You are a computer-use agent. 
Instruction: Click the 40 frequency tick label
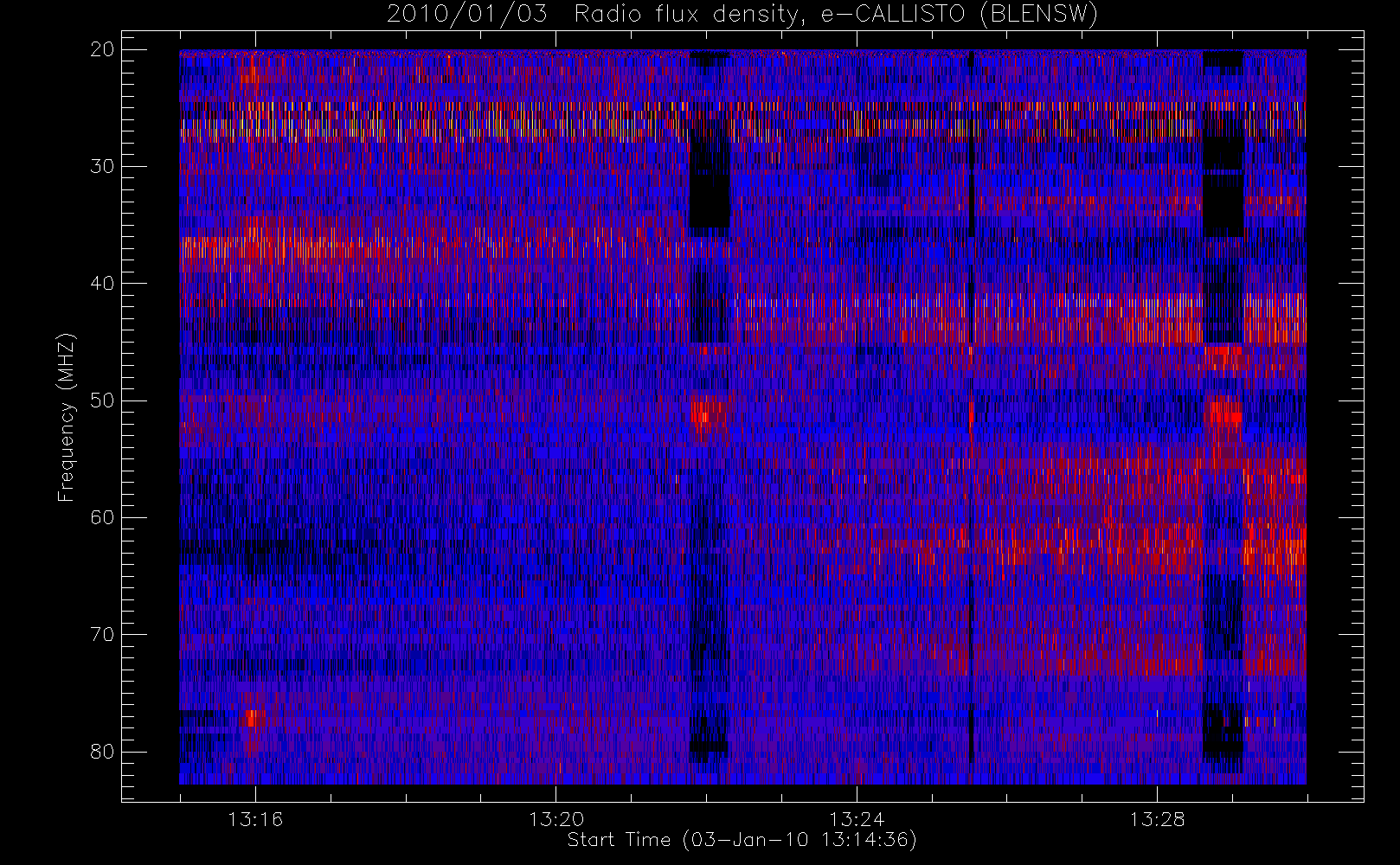(102, 283)
